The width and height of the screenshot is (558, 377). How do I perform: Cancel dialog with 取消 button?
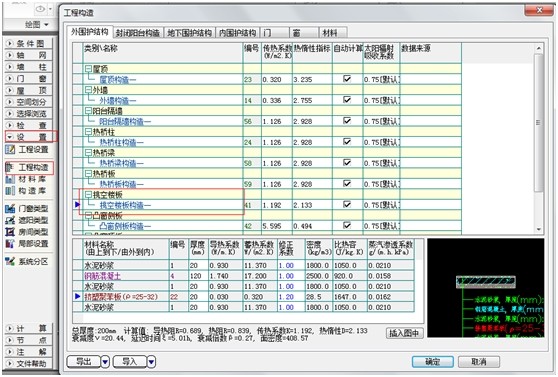click(x=479, y=362)
